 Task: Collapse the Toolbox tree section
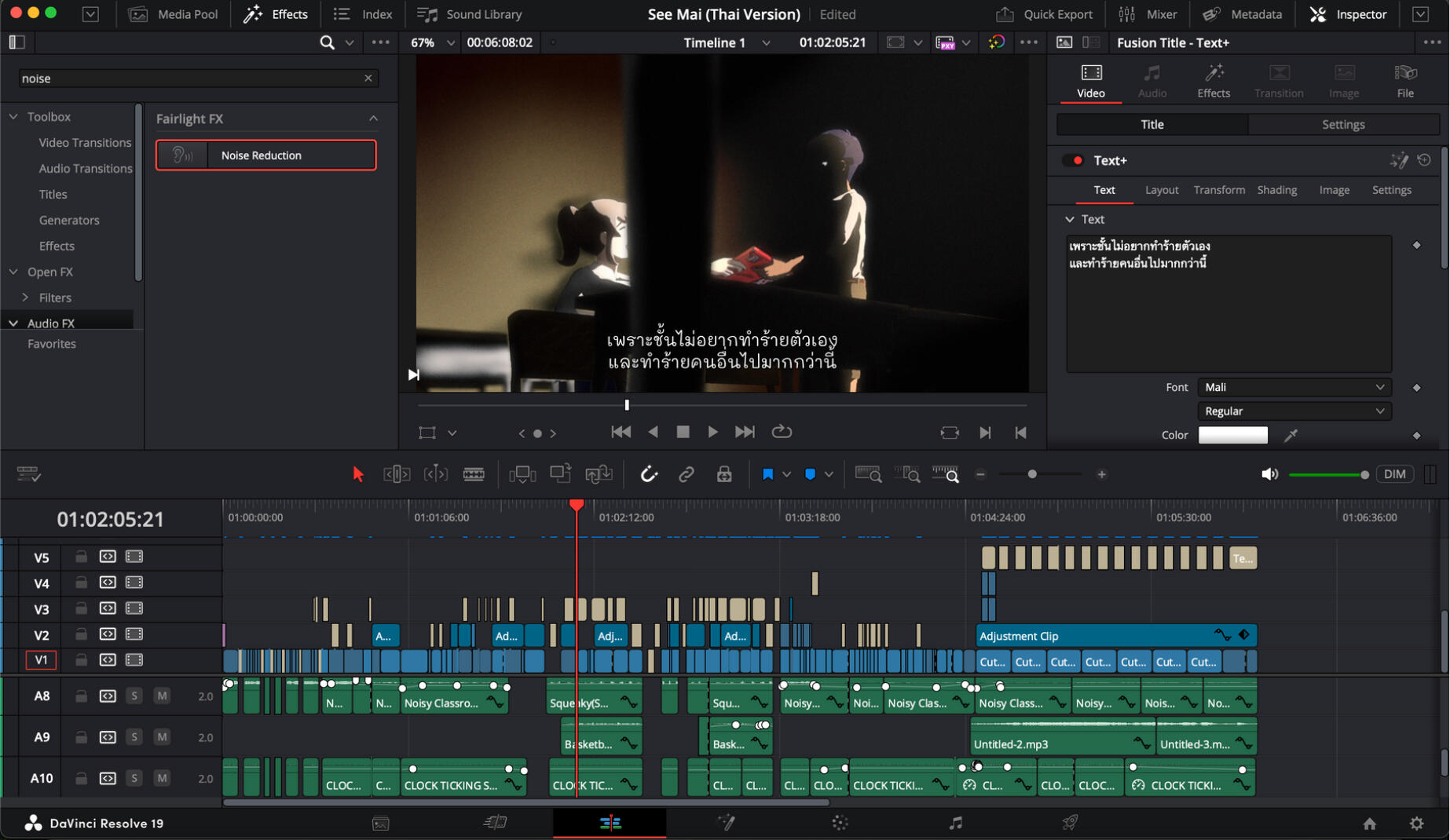[13, 116]
